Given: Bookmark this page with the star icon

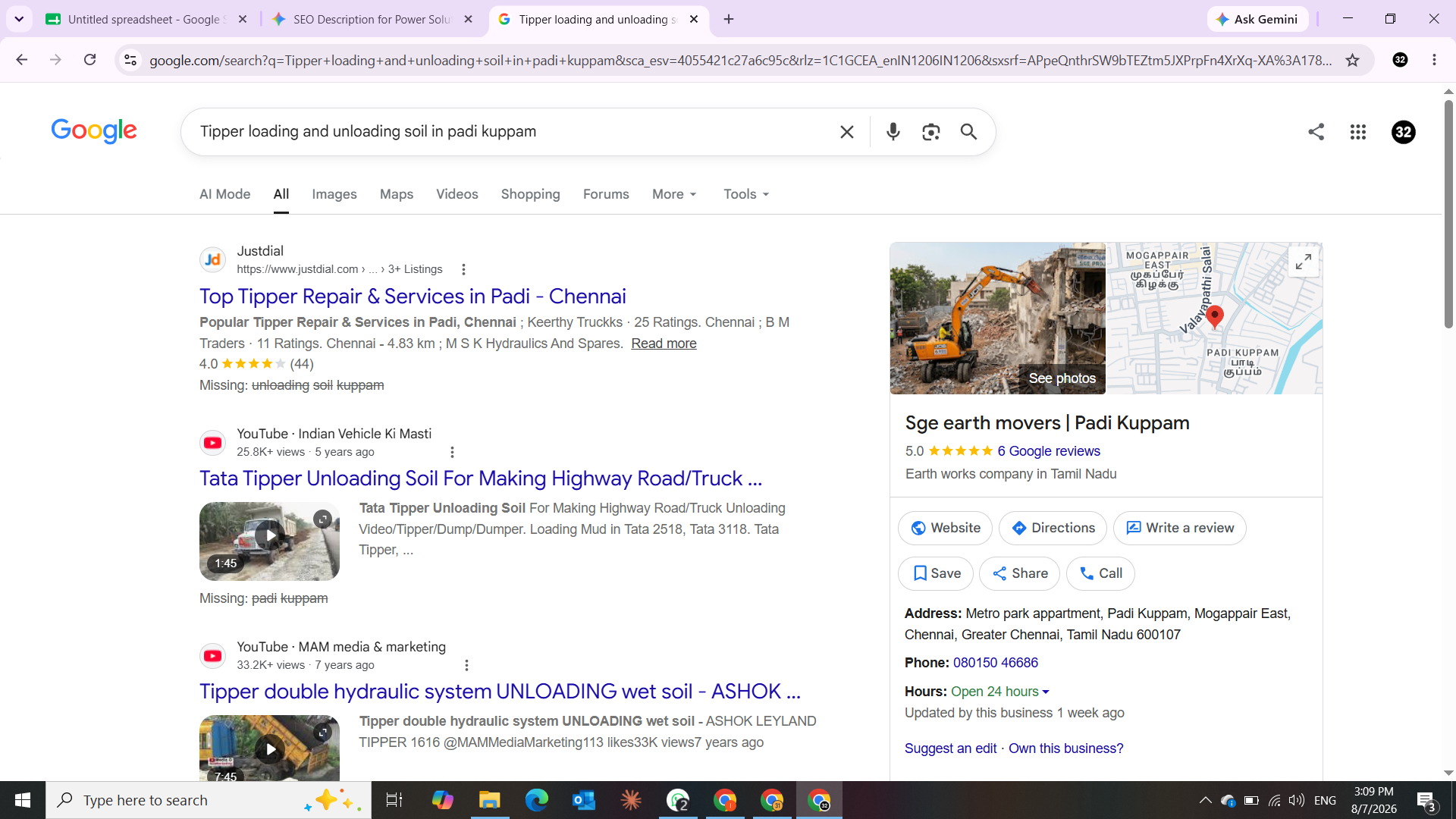Looking at the screenshot, I should [x=1353, y=60].
